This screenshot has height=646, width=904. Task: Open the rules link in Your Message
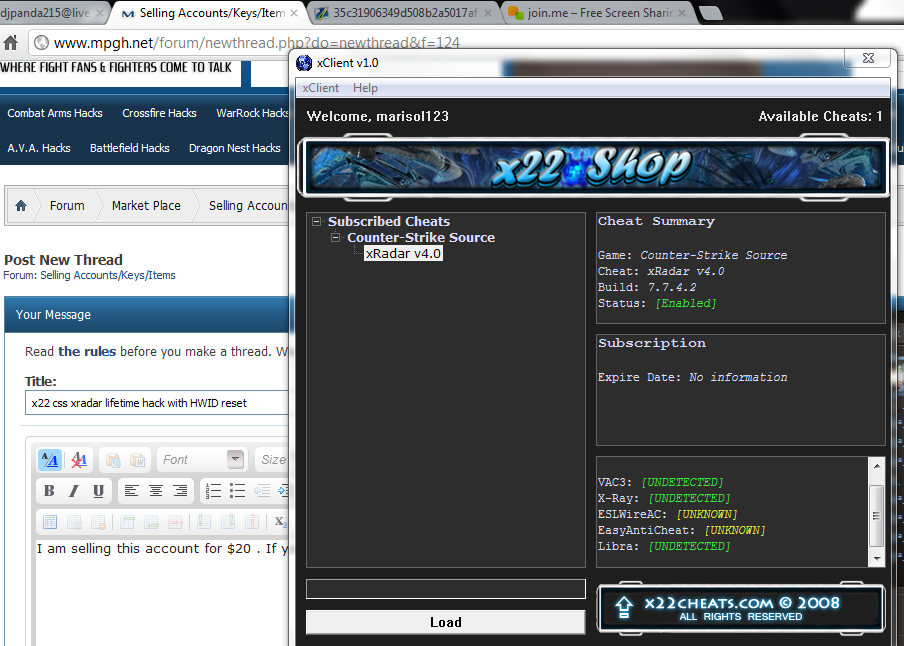point(87,351)
